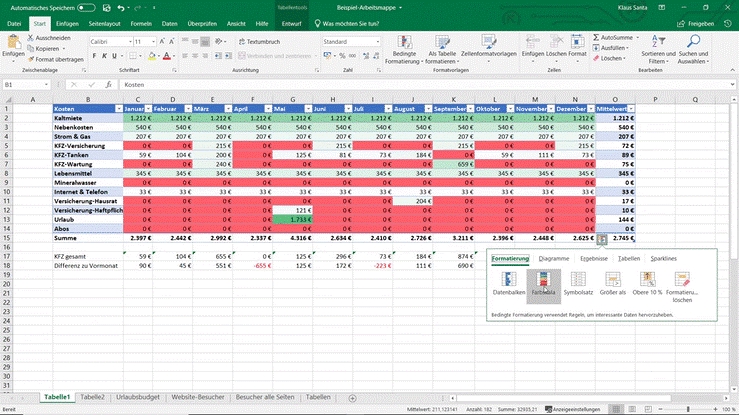Switch to the Urlaubsbudget sheet tab
739x415 pixels.
click(138, 397)
